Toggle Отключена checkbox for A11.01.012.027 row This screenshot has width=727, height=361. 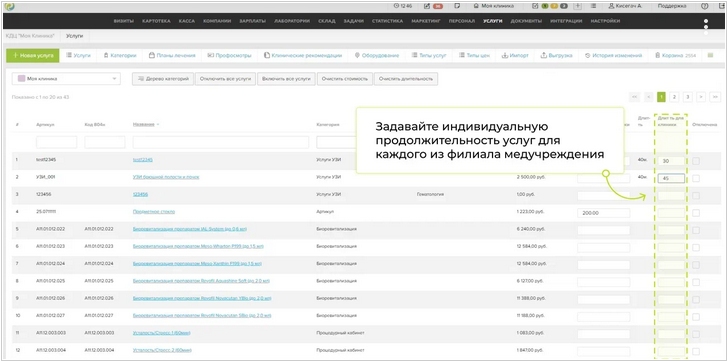[696, 317]
